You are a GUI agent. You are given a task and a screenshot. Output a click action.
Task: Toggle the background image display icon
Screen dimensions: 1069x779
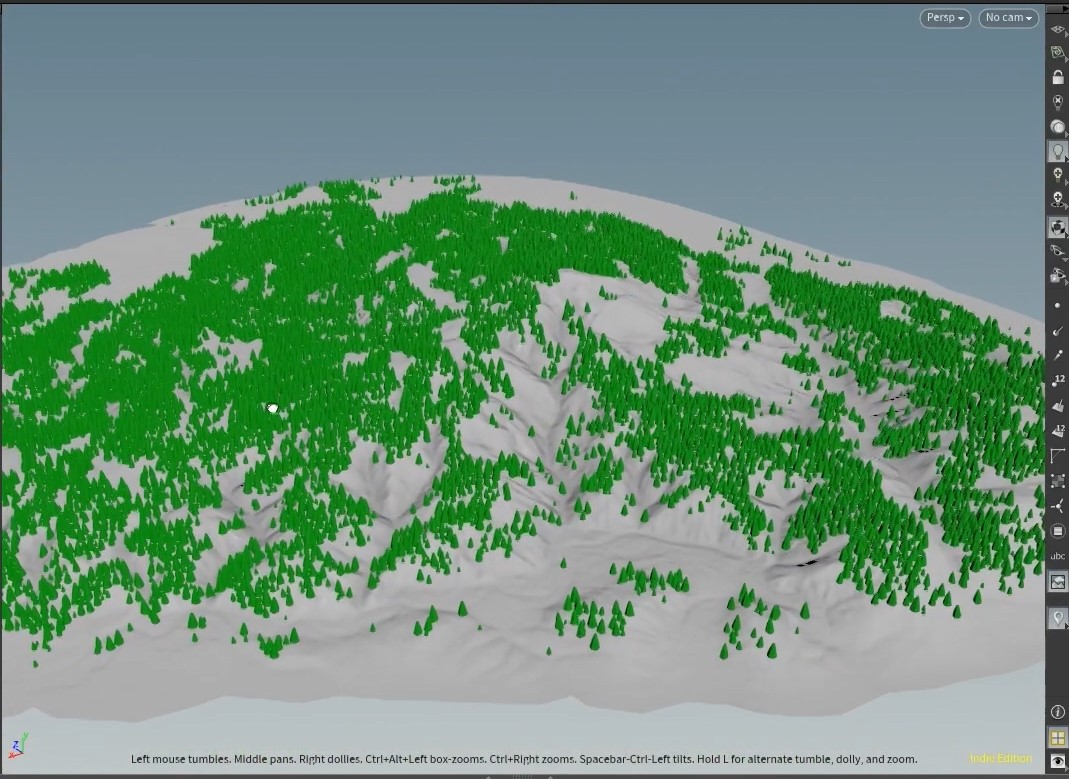point(1057,582)
